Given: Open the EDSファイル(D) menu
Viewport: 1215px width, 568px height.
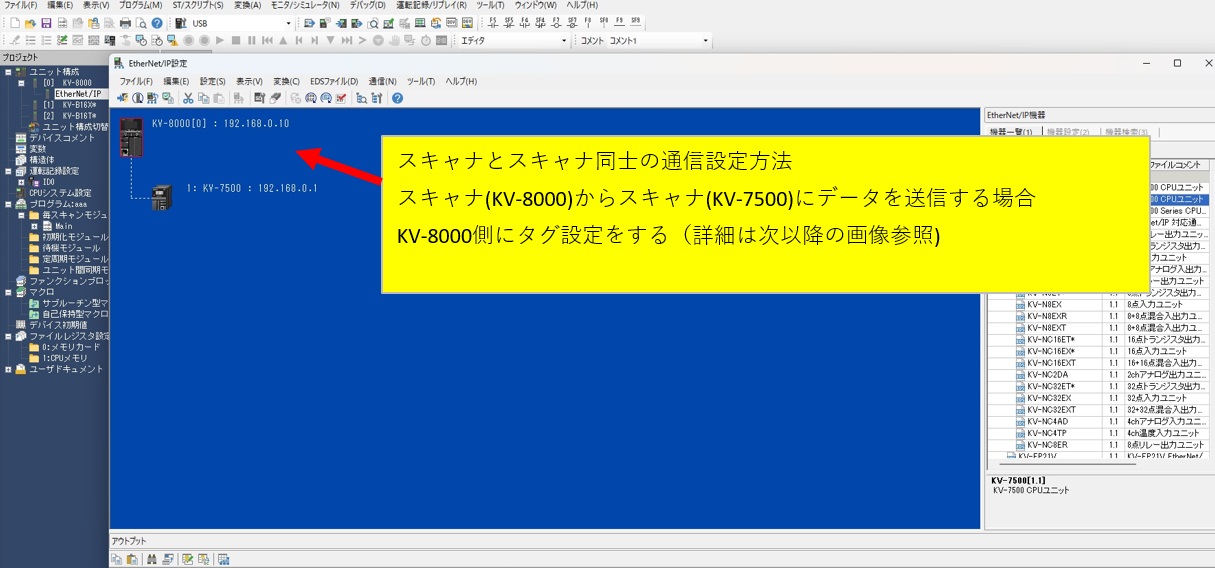Looking at the screenshot, I should tap(333, 81).
